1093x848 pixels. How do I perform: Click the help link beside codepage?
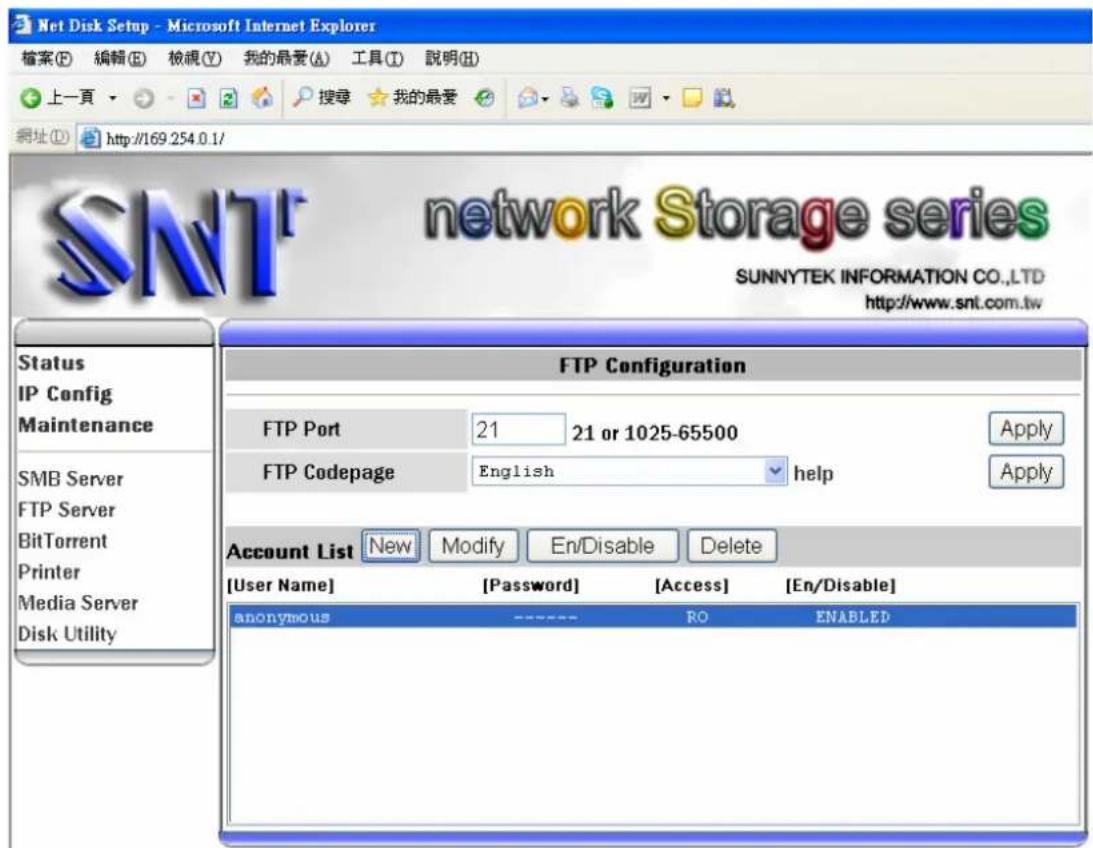click(x=813, y=474)
